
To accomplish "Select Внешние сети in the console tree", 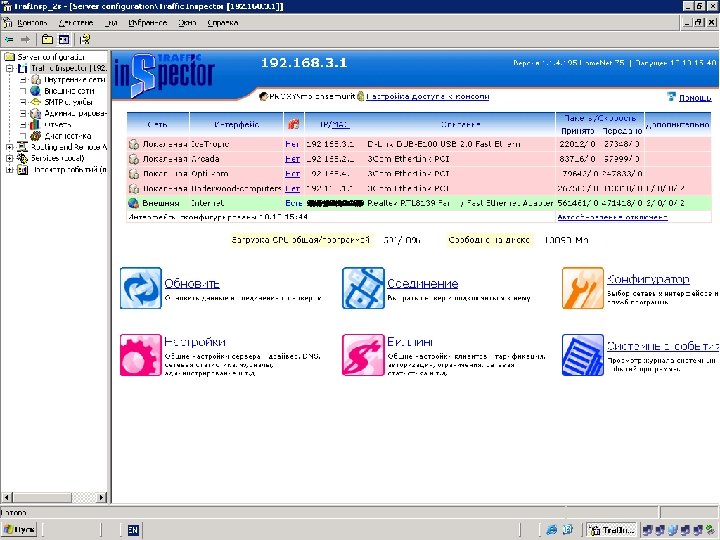I will (x=69, y=91).
